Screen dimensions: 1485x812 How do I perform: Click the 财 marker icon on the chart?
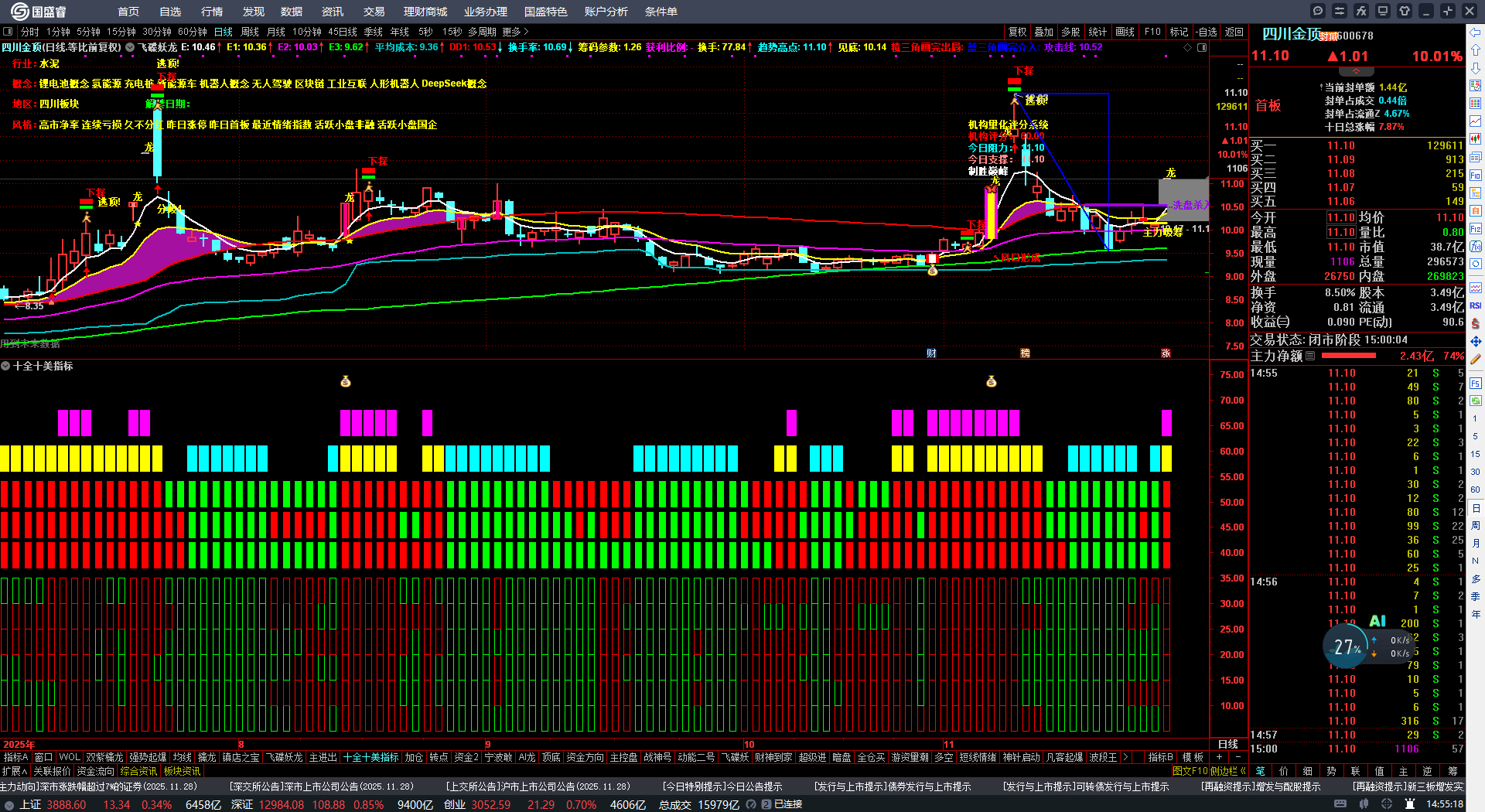931,353
